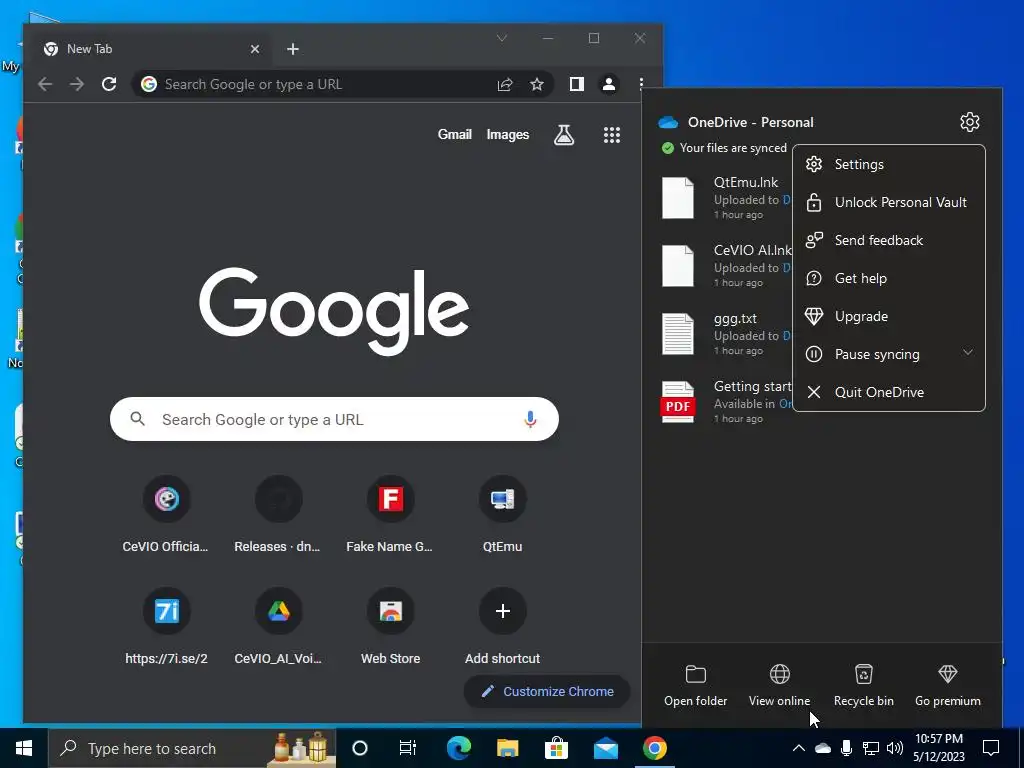Open taskbar clock and date
The image size is (1024, 768).
(938, 748)
